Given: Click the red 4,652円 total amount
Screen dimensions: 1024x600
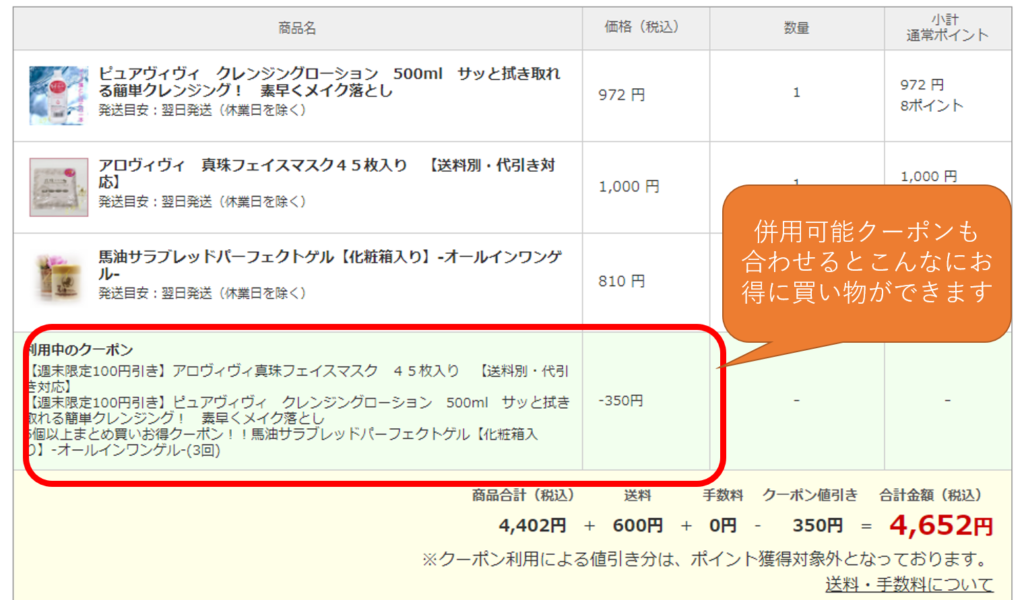Looking at the screenshot, I should pyautogui.click(x=939, y=525).
